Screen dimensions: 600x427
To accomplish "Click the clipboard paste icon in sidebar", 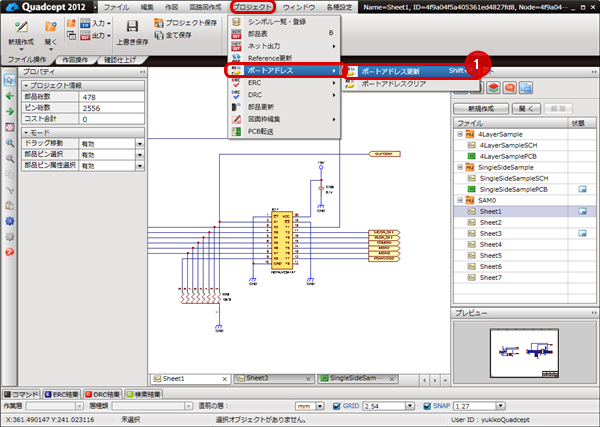I will pyautogui.click(x=10, y=205).
